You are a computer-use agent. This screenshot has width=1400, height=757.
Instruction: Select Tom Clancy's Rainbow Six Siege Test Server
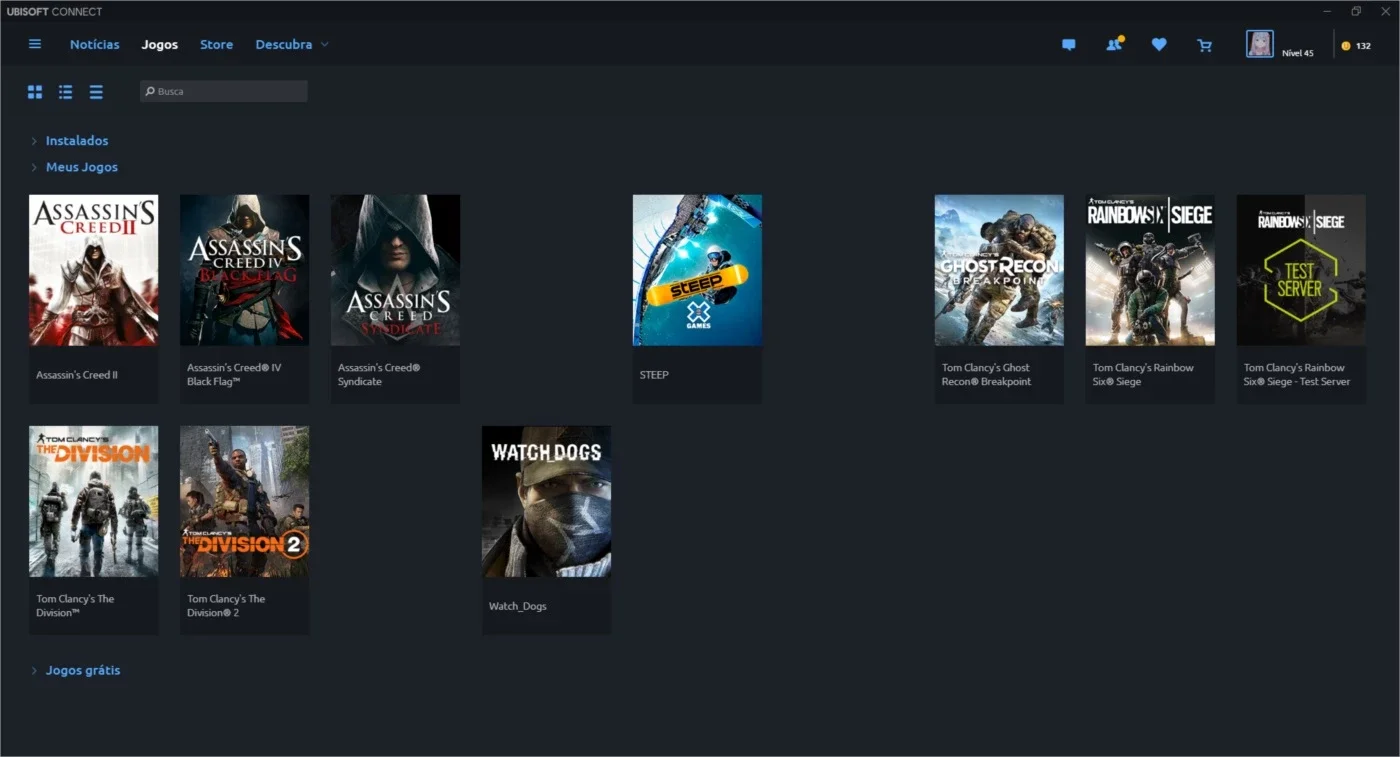tap(1301, 299)
